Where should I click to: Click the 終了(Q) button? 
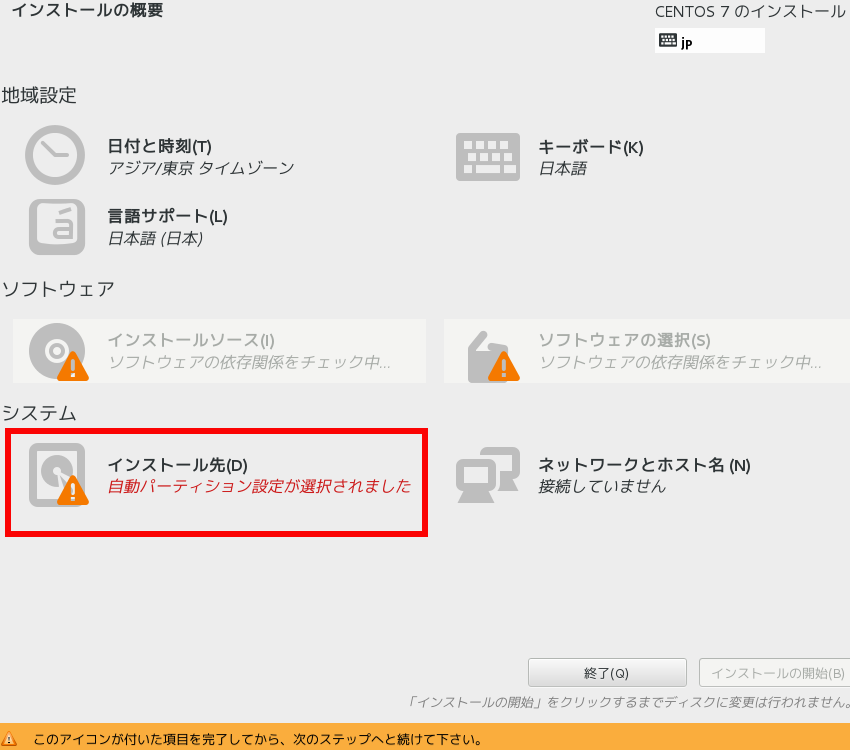pyautogui.click(x=607, y=673)
